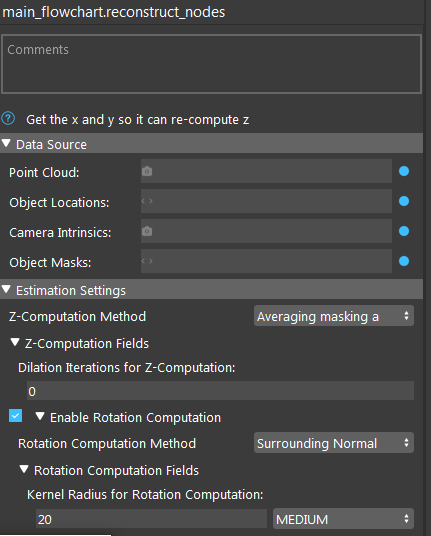Open the Z-Computation Method dropdown
This screenshot has height=536, width=431.
334,316
